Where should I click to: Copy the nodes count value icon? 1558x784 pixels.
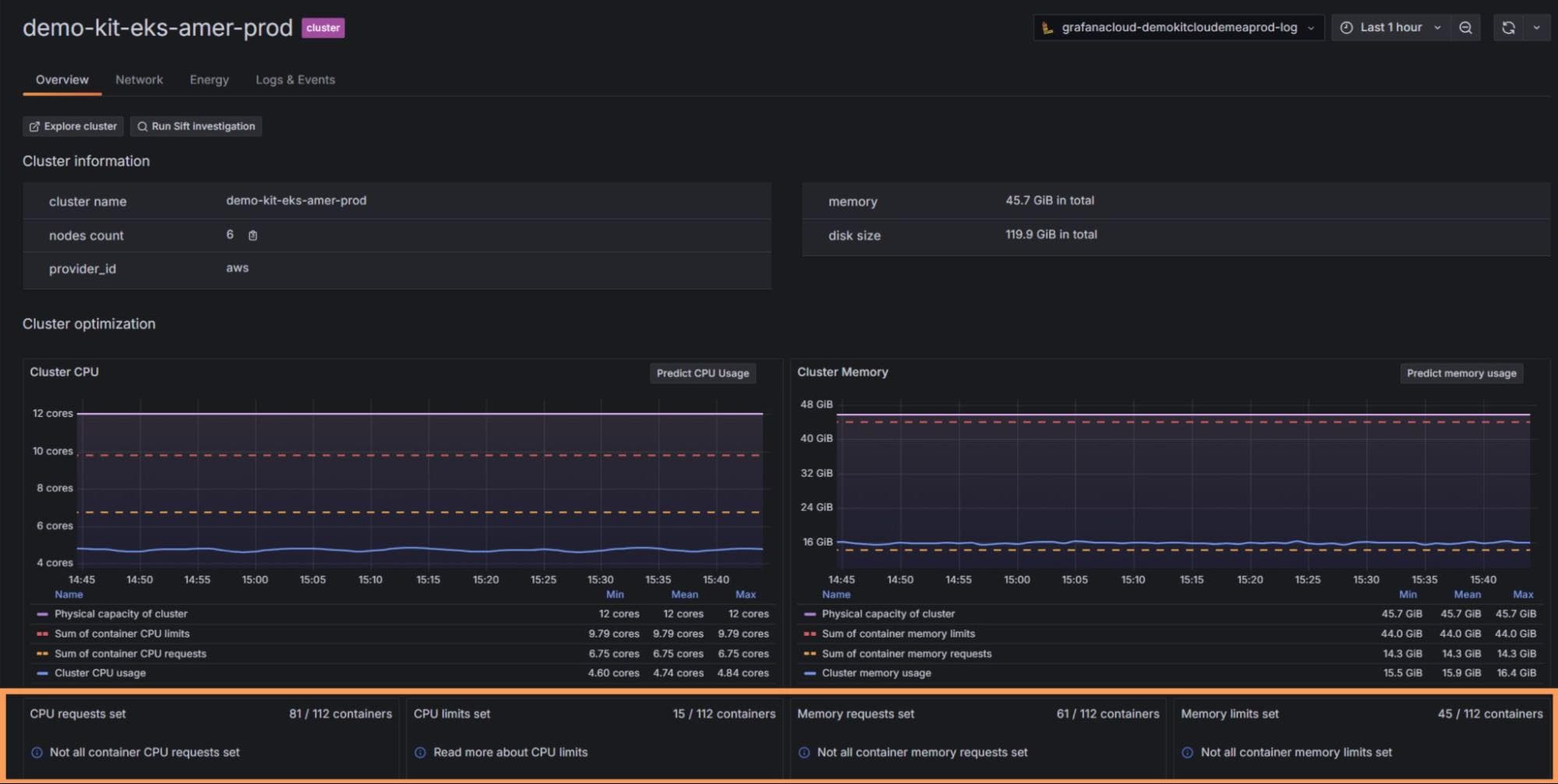coord(253,235)
